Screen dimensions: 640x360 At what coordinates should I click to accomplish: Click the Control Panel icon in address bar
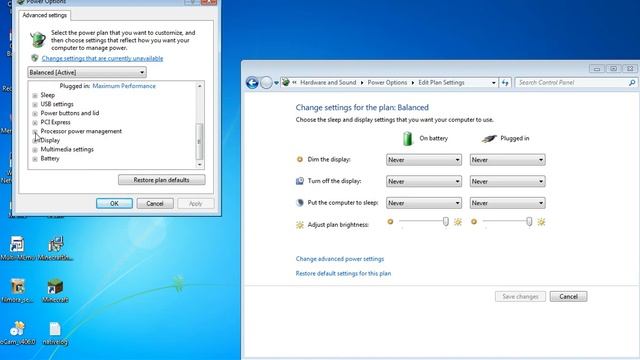[x=286, y=82]
